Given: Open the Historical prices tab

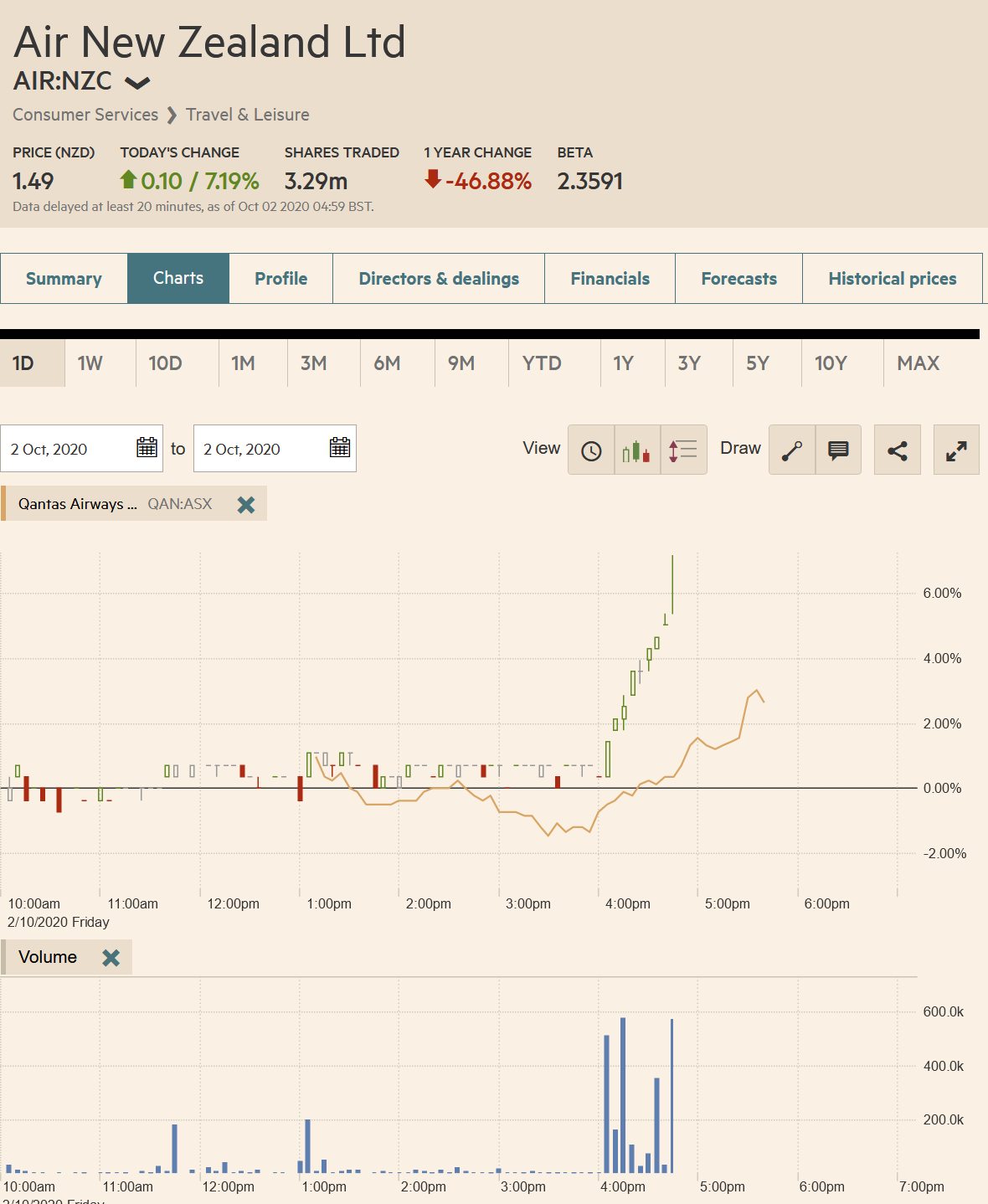Looking at the screenshot, I should (892, 279).
